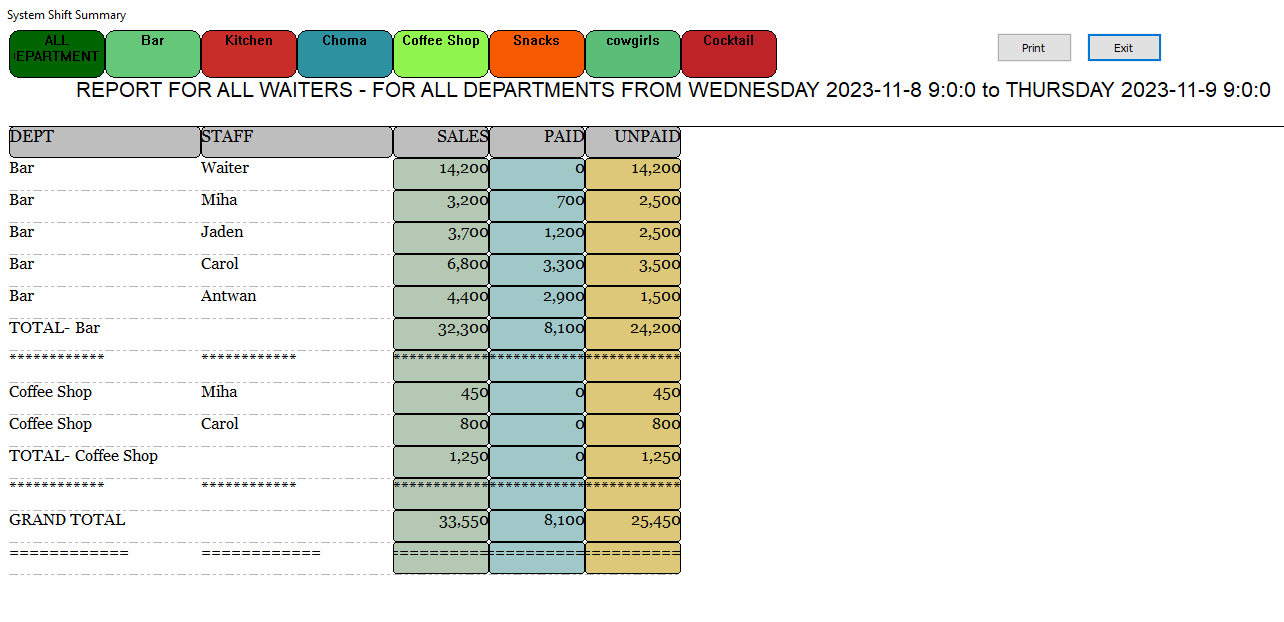Viewport: 1284px width, 622px height.
Task: Click the PAID column header
Action: coord(537,142)
